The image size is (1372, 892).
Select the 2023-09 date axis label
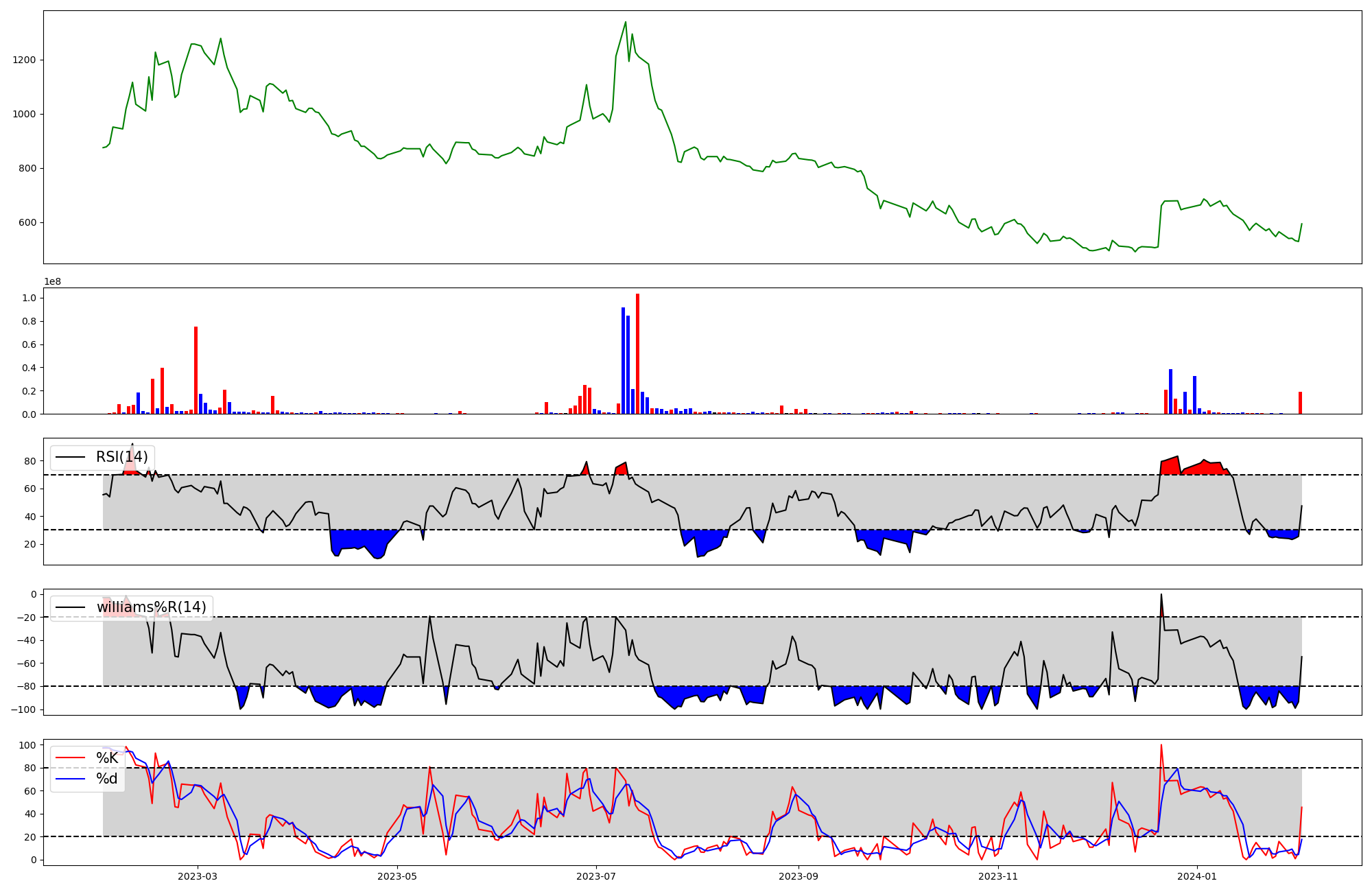tap(799, 876)
